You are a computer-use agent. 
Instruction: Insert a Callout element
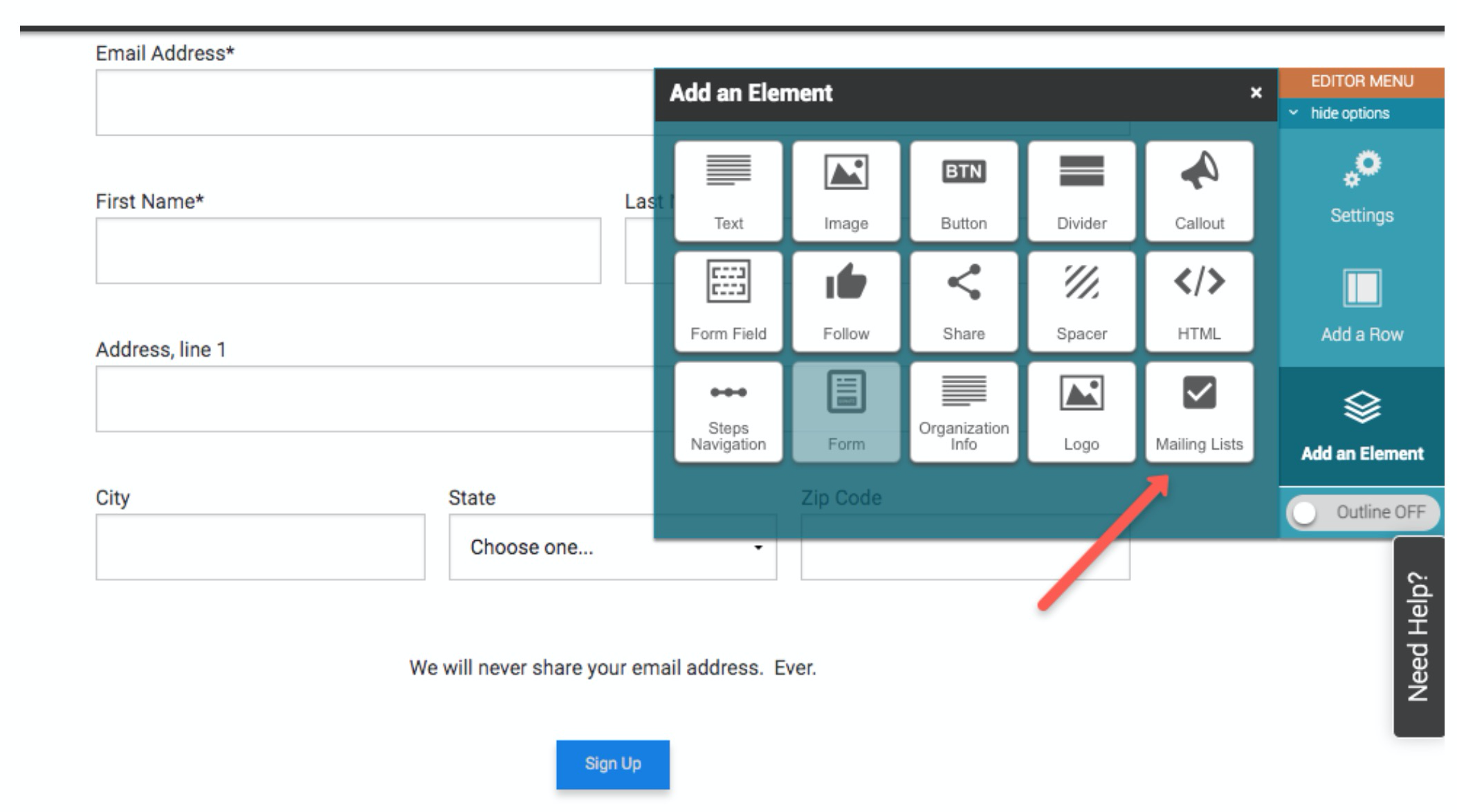(1199, 192)
